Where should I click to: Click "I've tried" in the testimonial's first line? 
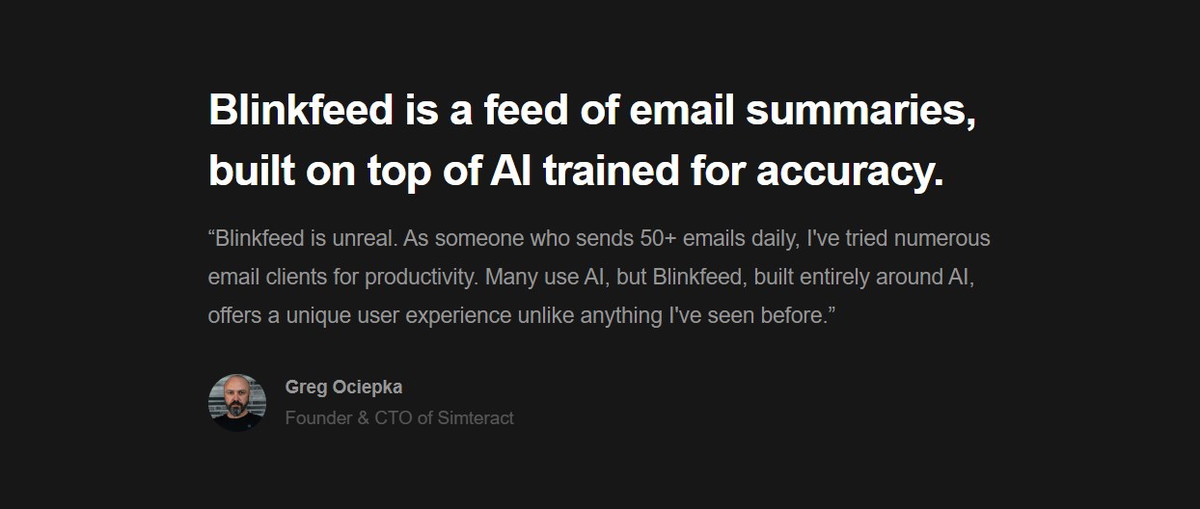(x=848, y=240)
